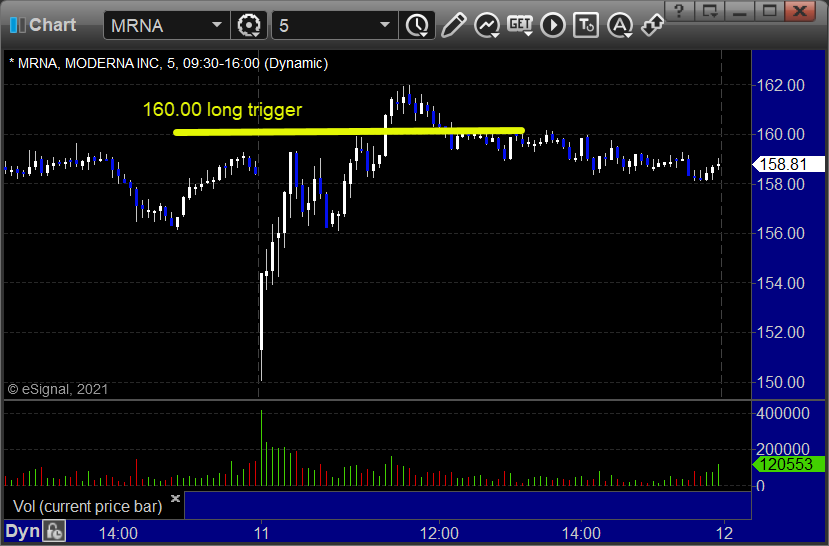This screenshot has width=829, height=546.
Task: Open the studies chart-line icon
Action: (x=486, y=25)
